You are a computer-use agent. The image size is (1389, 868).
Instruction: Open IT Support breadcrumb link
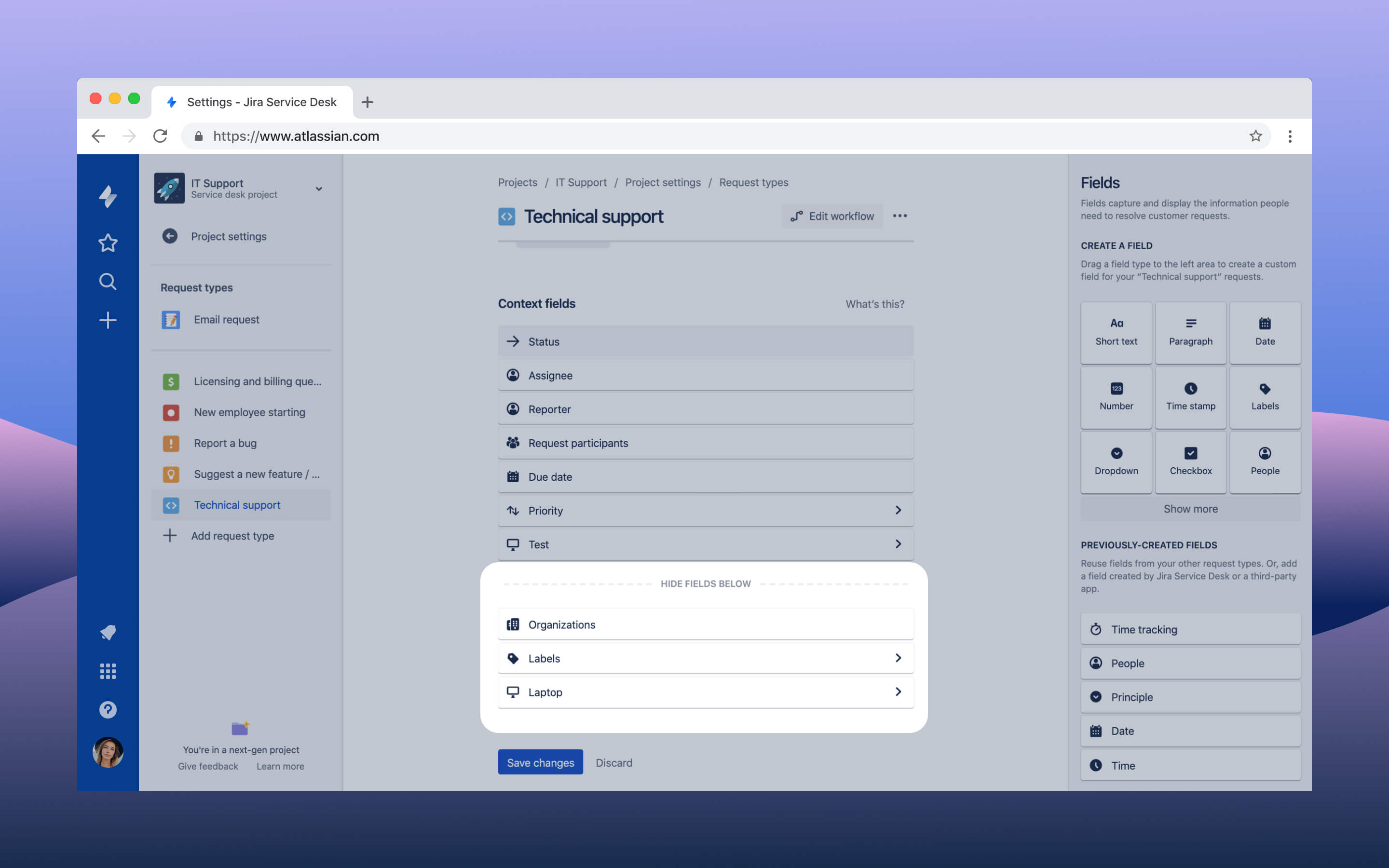point(581,183)
